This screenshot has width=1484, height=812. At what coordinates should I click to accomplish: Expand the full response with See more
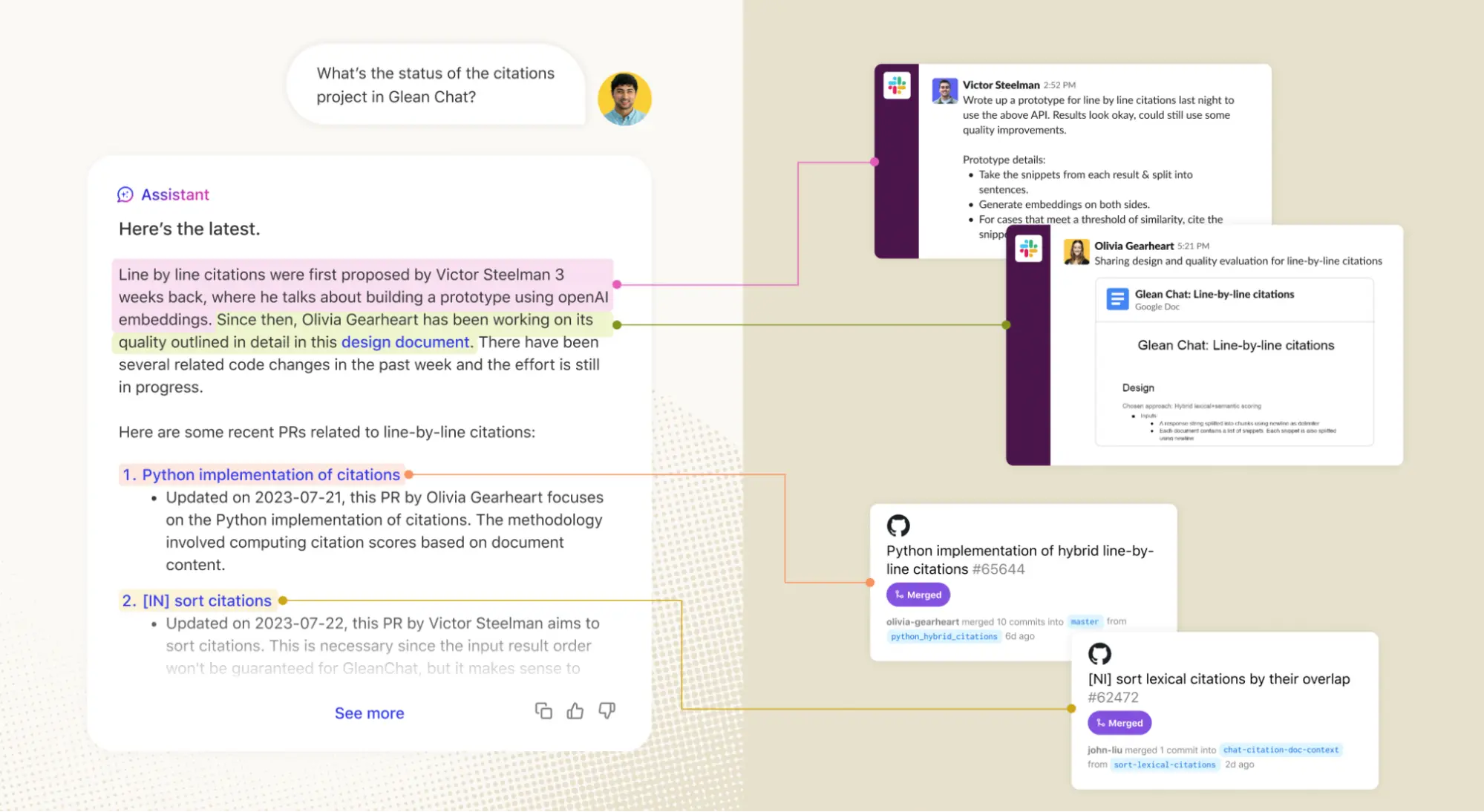coord(369,713)
